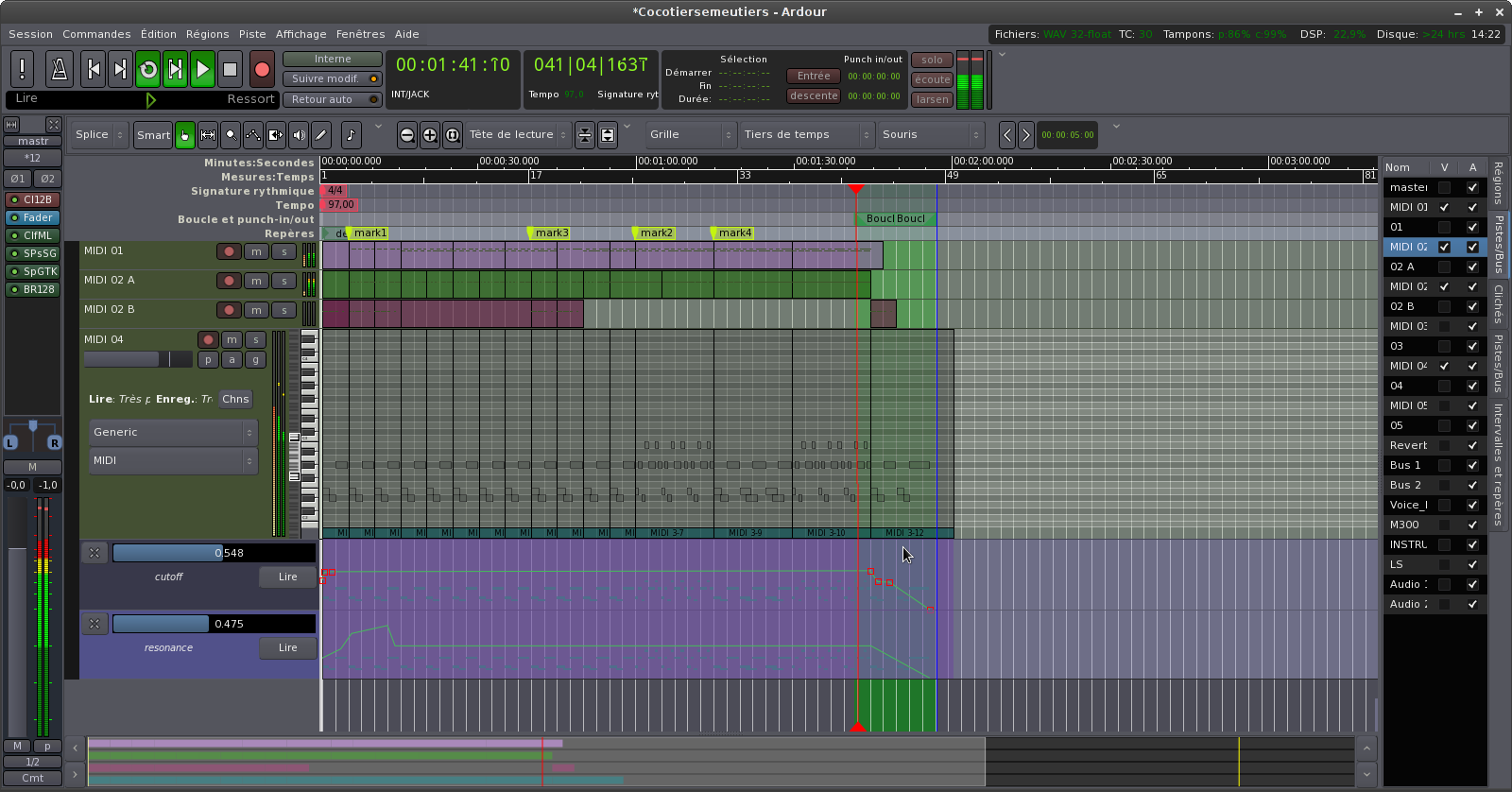1512x792 pixels.
Task: Open the Fenêtres menu
Action: pyautogui.click(x=360, y=34)
